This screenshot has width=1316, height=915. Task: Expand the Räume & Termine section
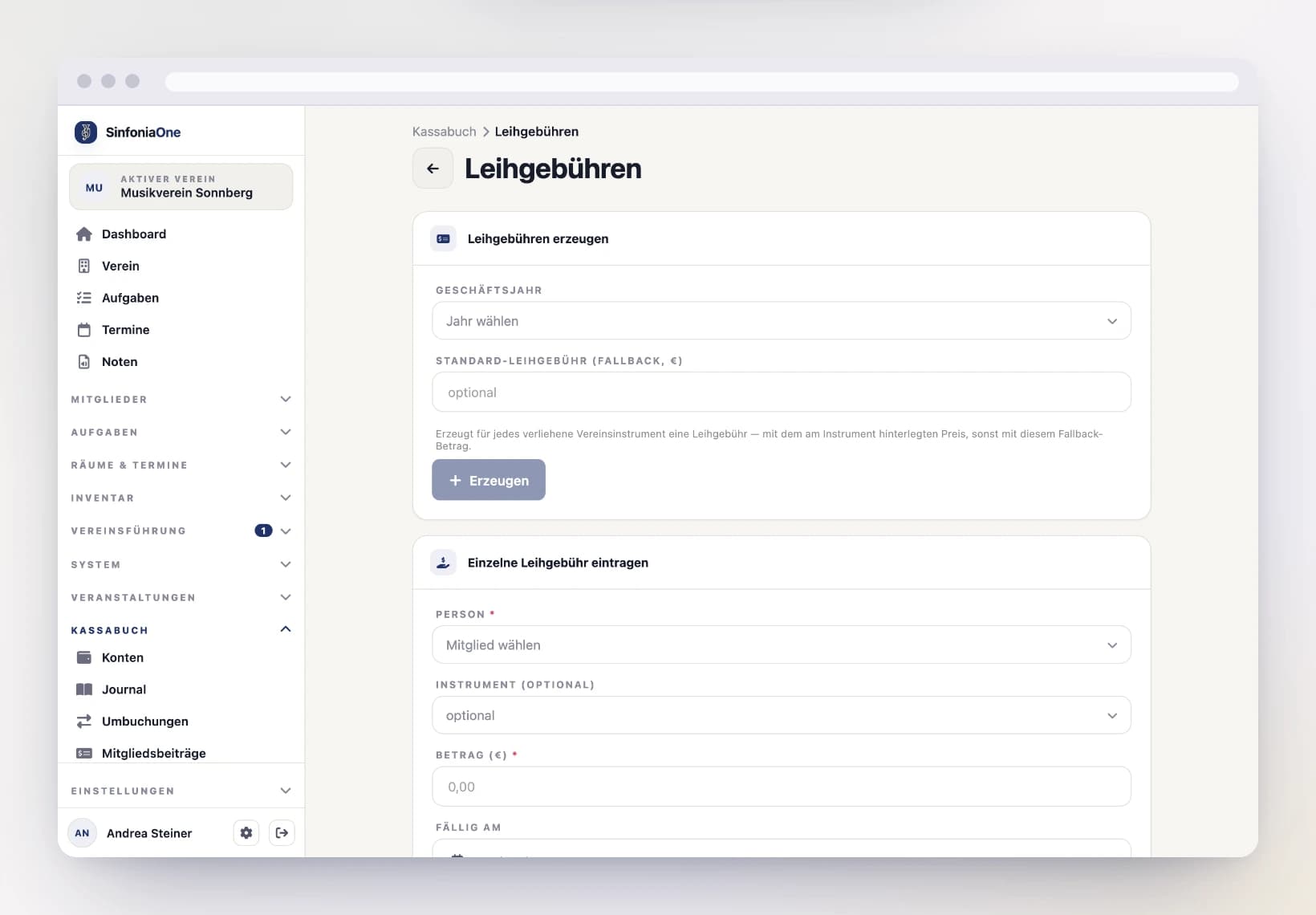click(181, 465)
